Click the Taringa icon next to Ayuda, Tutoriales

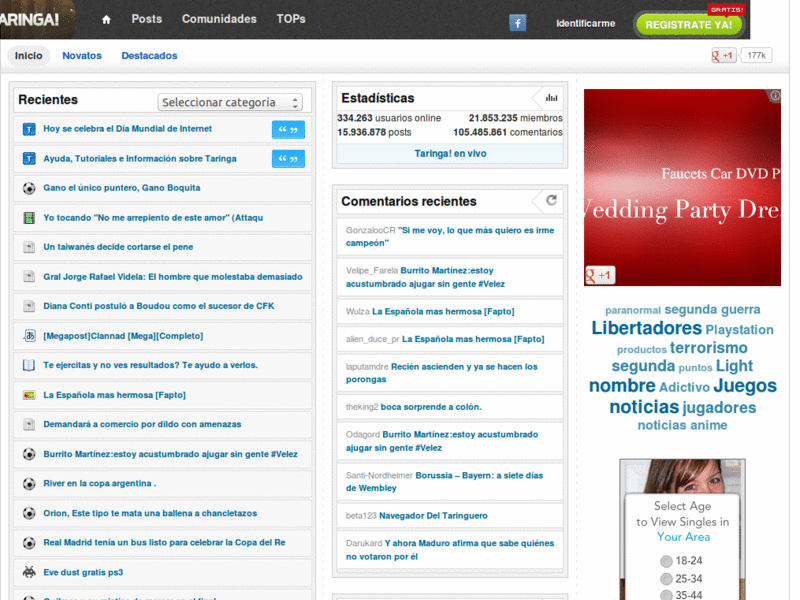tap(29, 159)
